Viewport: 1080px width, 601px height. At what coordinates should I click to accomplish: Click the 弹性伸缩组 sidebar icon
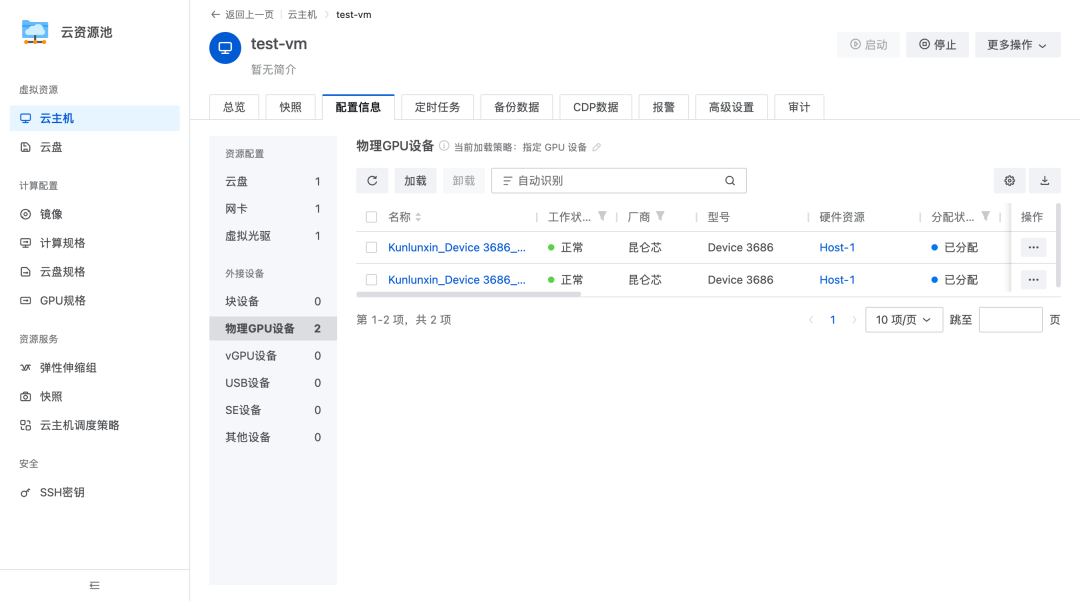[x=23, y=367]
